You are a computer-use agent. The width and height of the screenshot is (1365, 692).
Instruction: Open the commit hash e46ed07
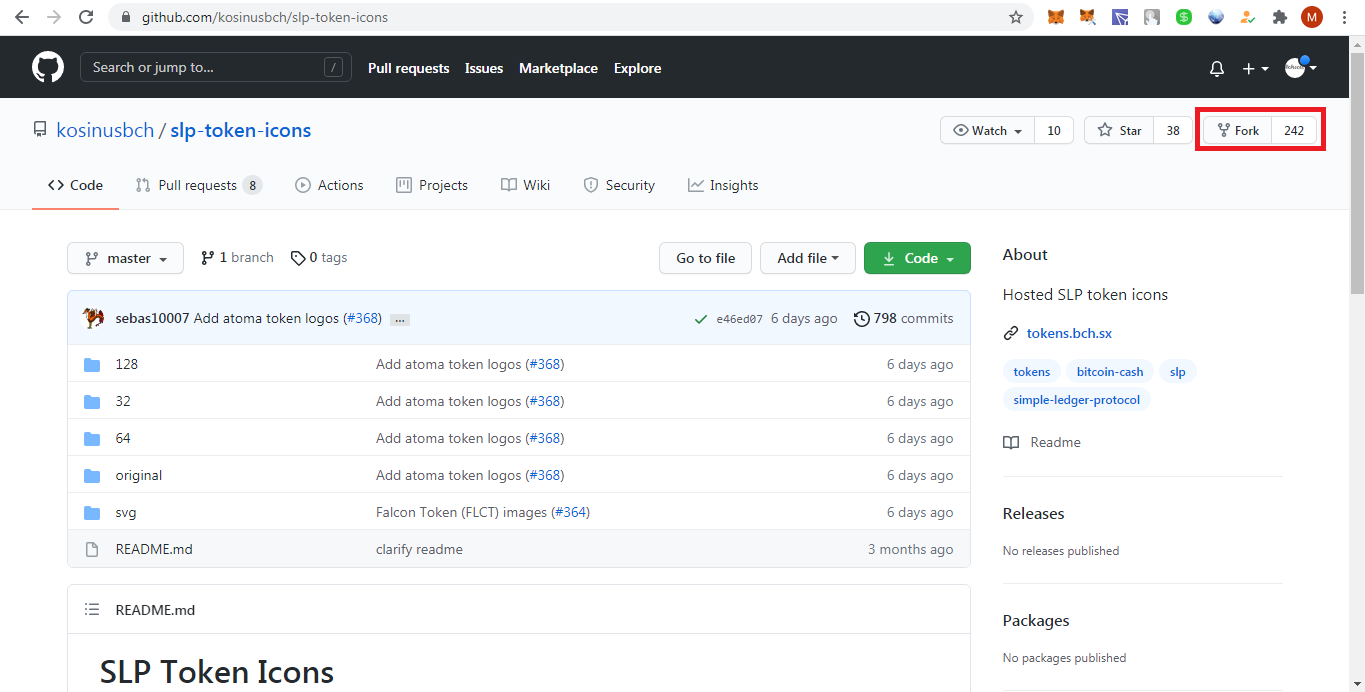click(x=739, y=319)
